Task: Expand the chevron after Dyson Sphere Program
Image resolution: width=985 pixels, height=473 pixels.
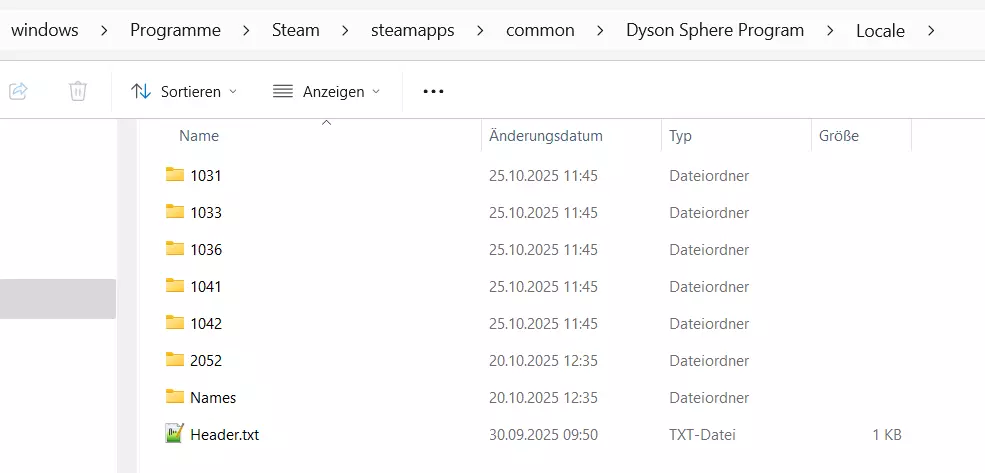Action: 831,30
